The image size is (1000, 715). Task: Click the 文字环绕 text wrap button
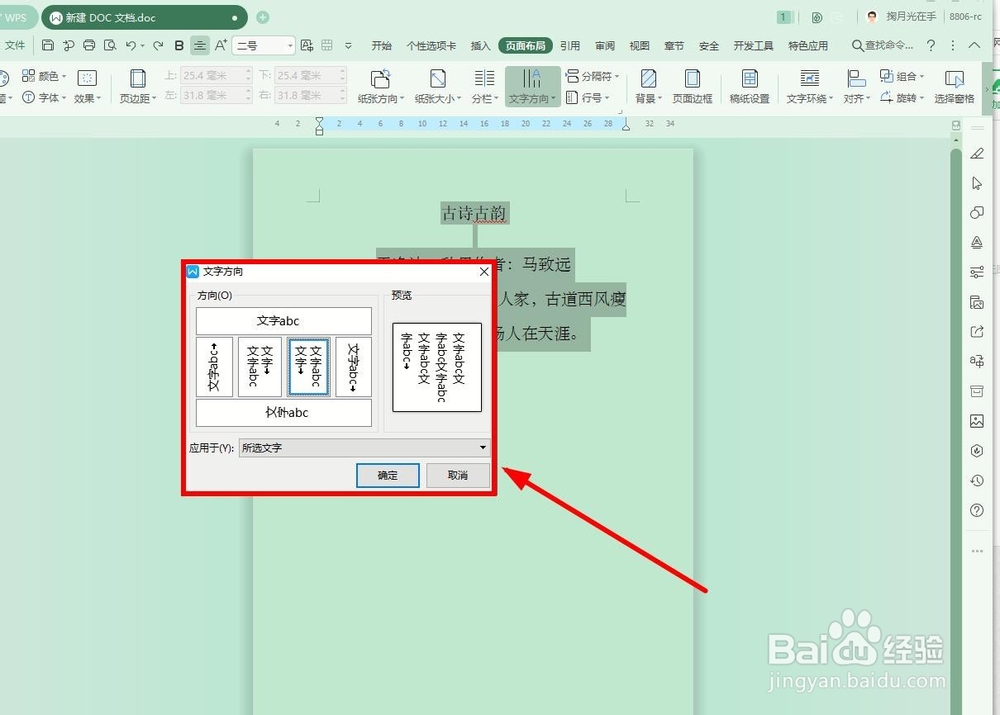(x=809, y=85)
